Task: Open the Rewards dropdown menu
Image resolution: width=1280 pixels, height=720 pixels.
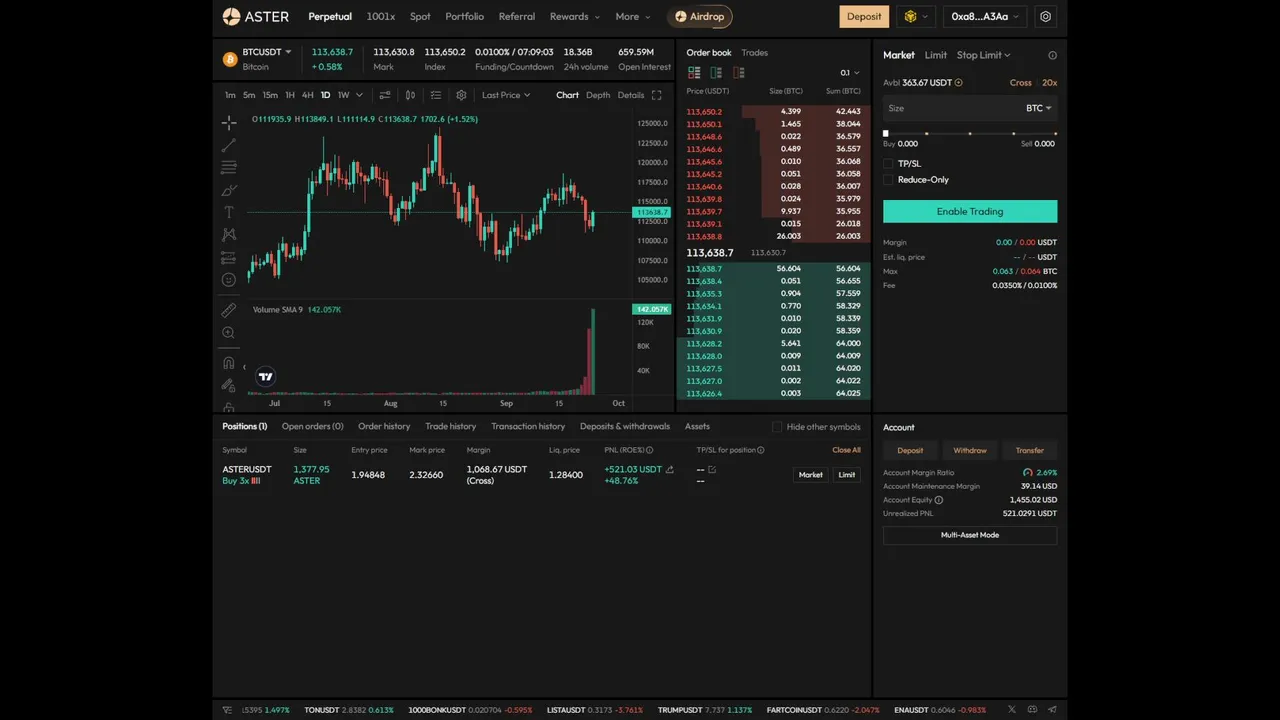Action: click(575, 16)
